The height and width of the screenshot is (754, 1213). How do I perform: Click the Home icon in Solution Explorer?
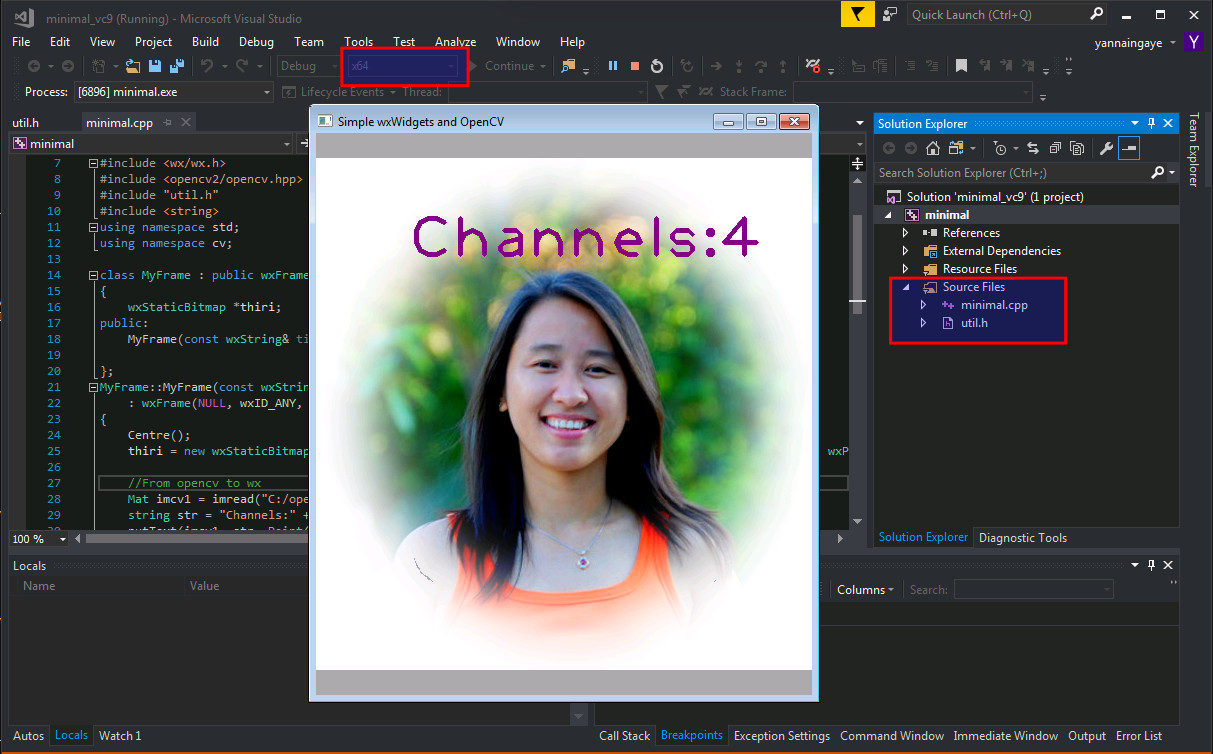coord(933,148)
